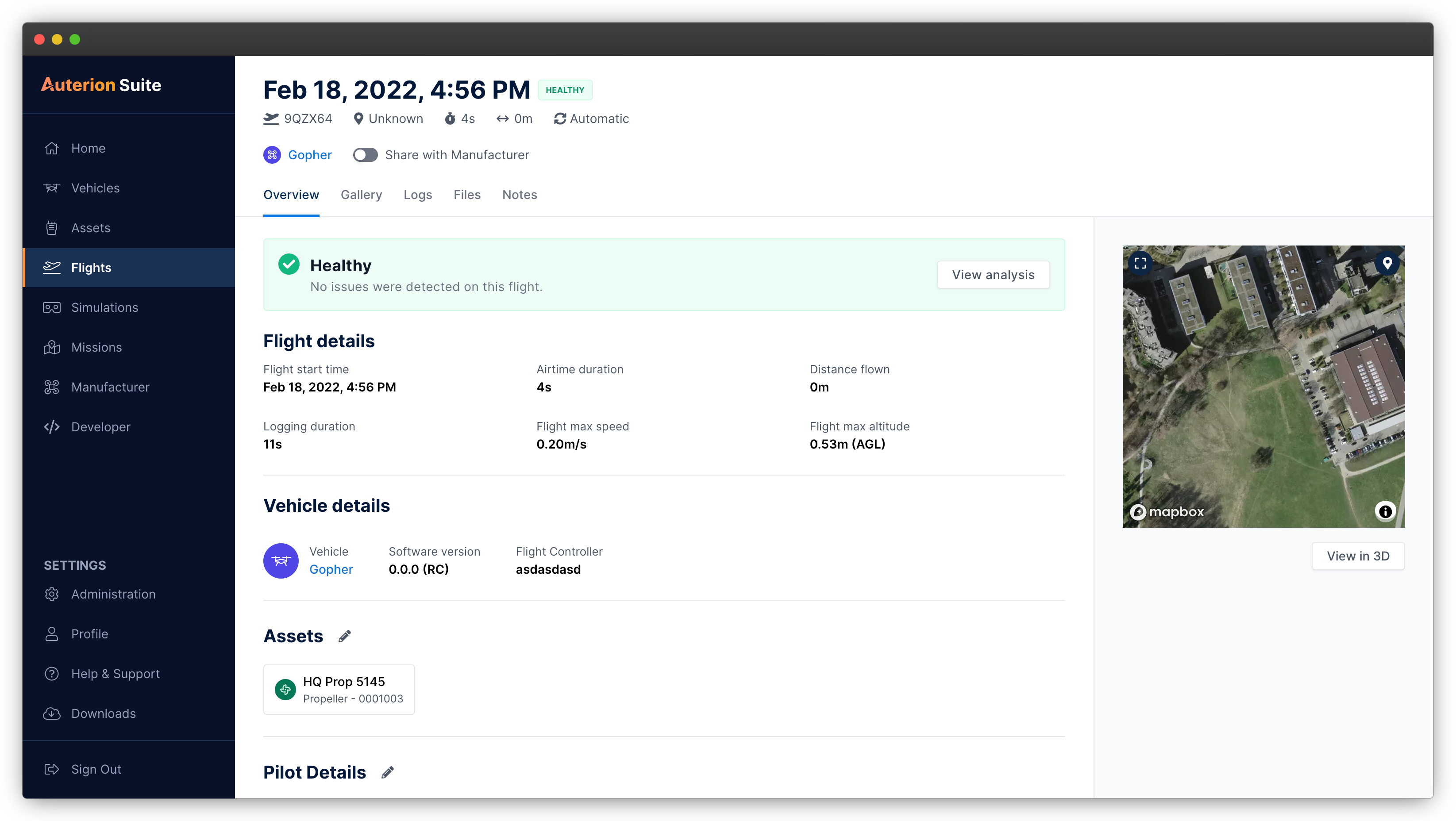The width and height of the screenshot is (1456, 821).
Task: Click the Sign Out icon
Action: pos(51,769)
